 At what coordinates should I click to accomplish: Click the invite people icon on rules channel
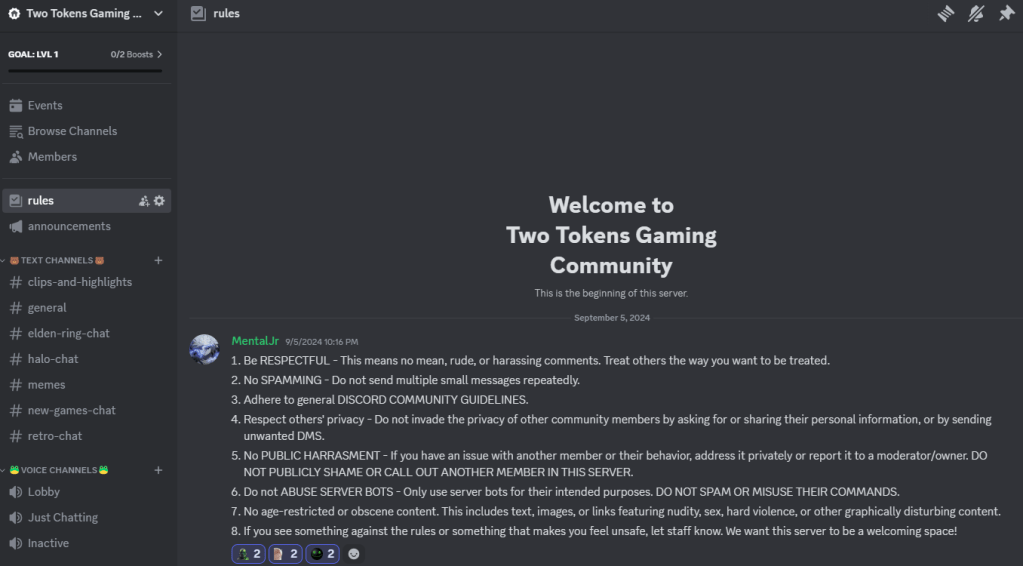click(x=144, y=201)
